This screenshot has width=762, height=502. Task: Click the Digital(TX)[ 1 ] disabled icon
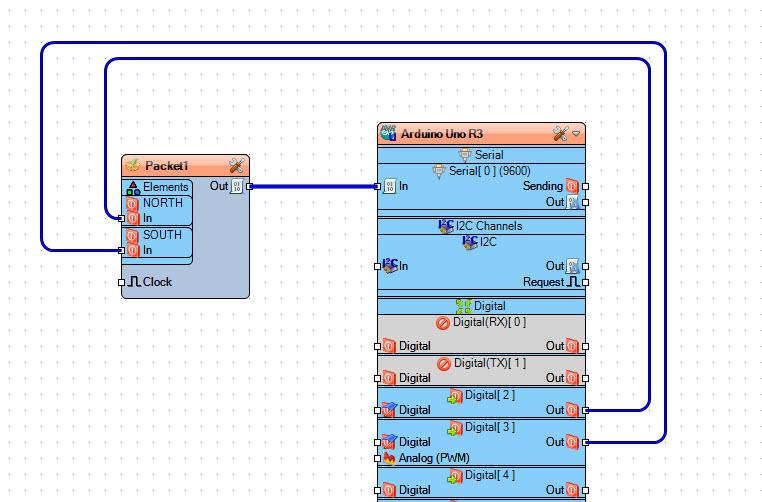point(444,364)
